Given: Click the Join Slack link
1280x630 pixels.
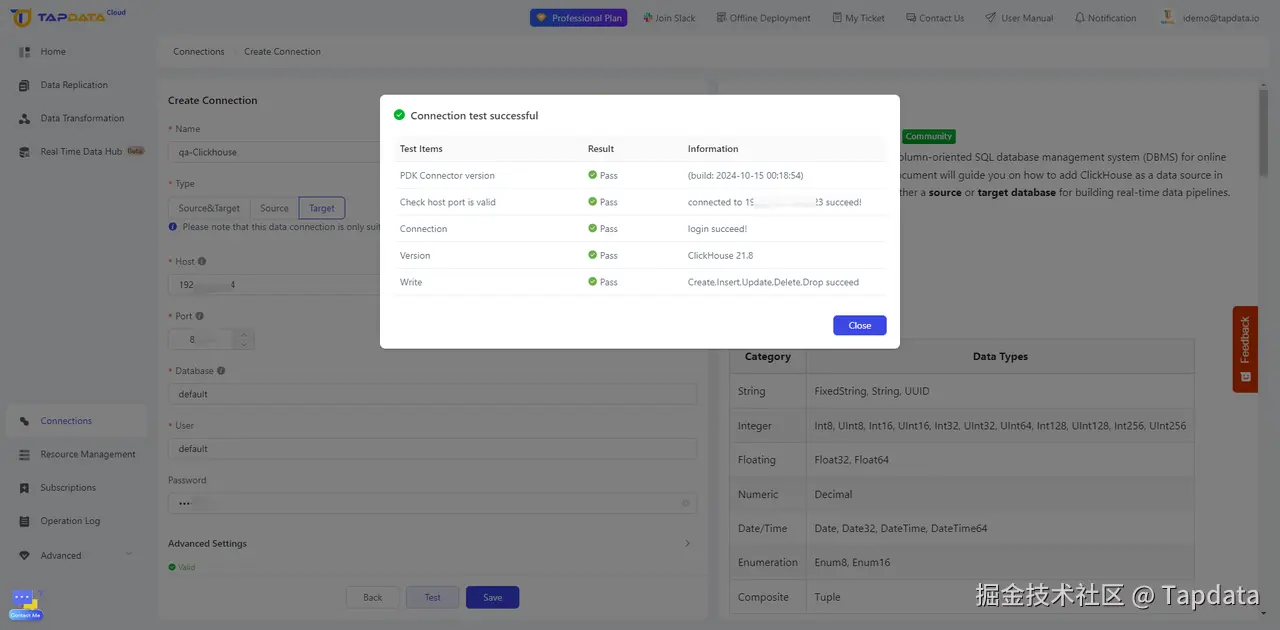Looking at the screenshot, I should click(x=670, y=18).
